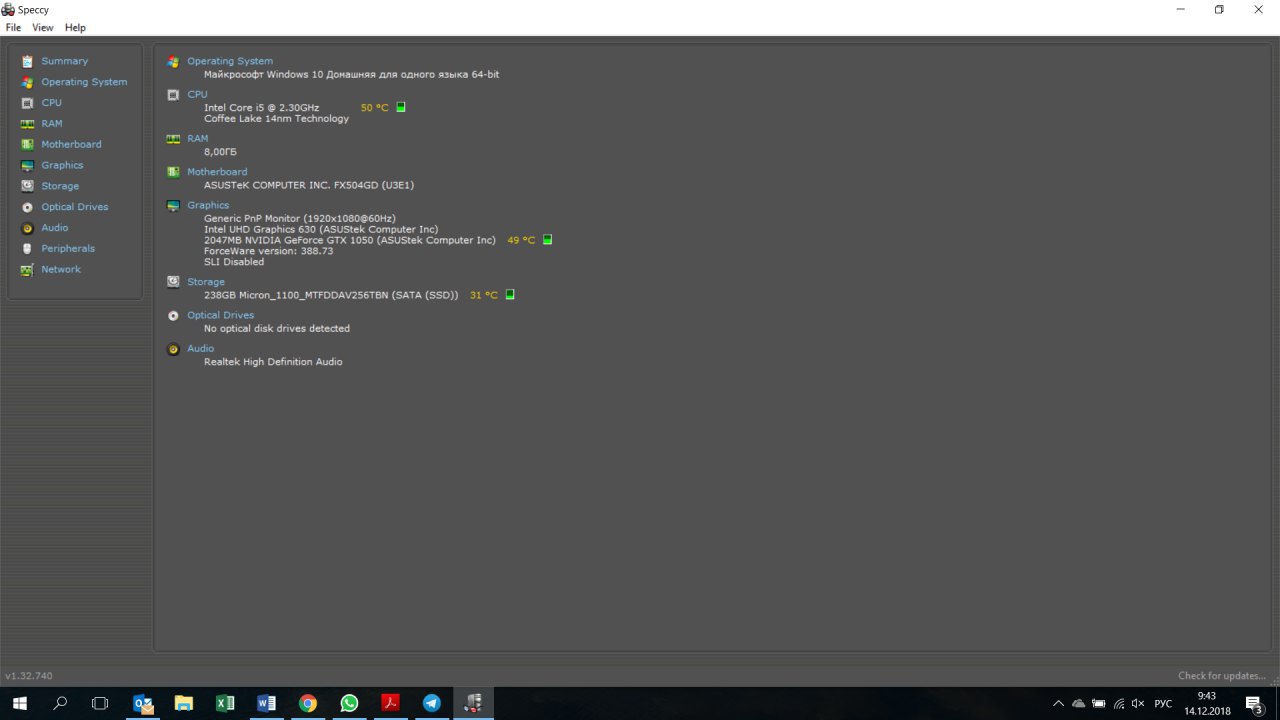This screenshot has width=1280, height=720.
Task: Click the storage temperature value 31 °C
Action: tap(484, 295)
